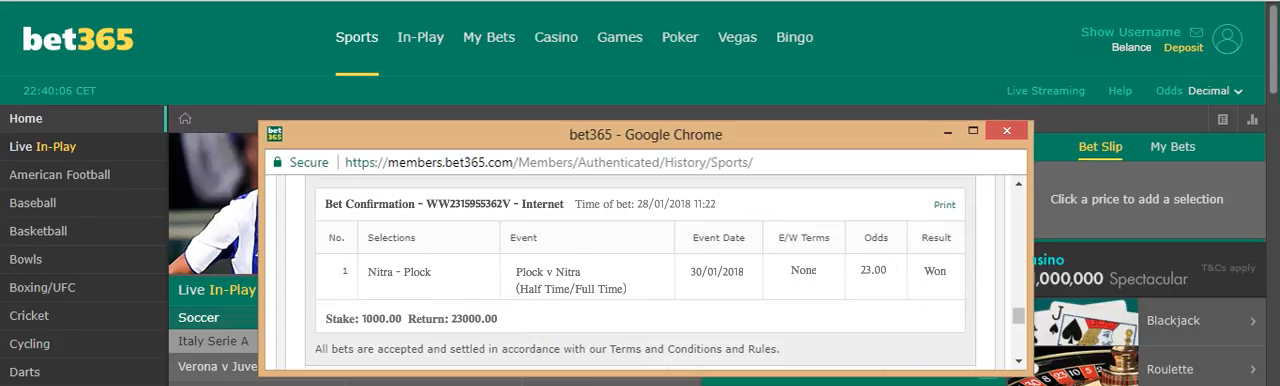The height and width of the screenshot is (386, 1280).
Task: Click the popup window bet365 favicon
Action: [x=274, y=133]
